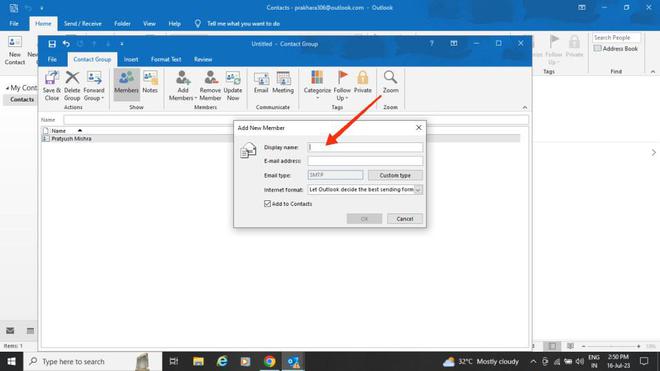This screenshot has width=660, height=371.
Task: Switch to the Review tab
Action: 203,59
